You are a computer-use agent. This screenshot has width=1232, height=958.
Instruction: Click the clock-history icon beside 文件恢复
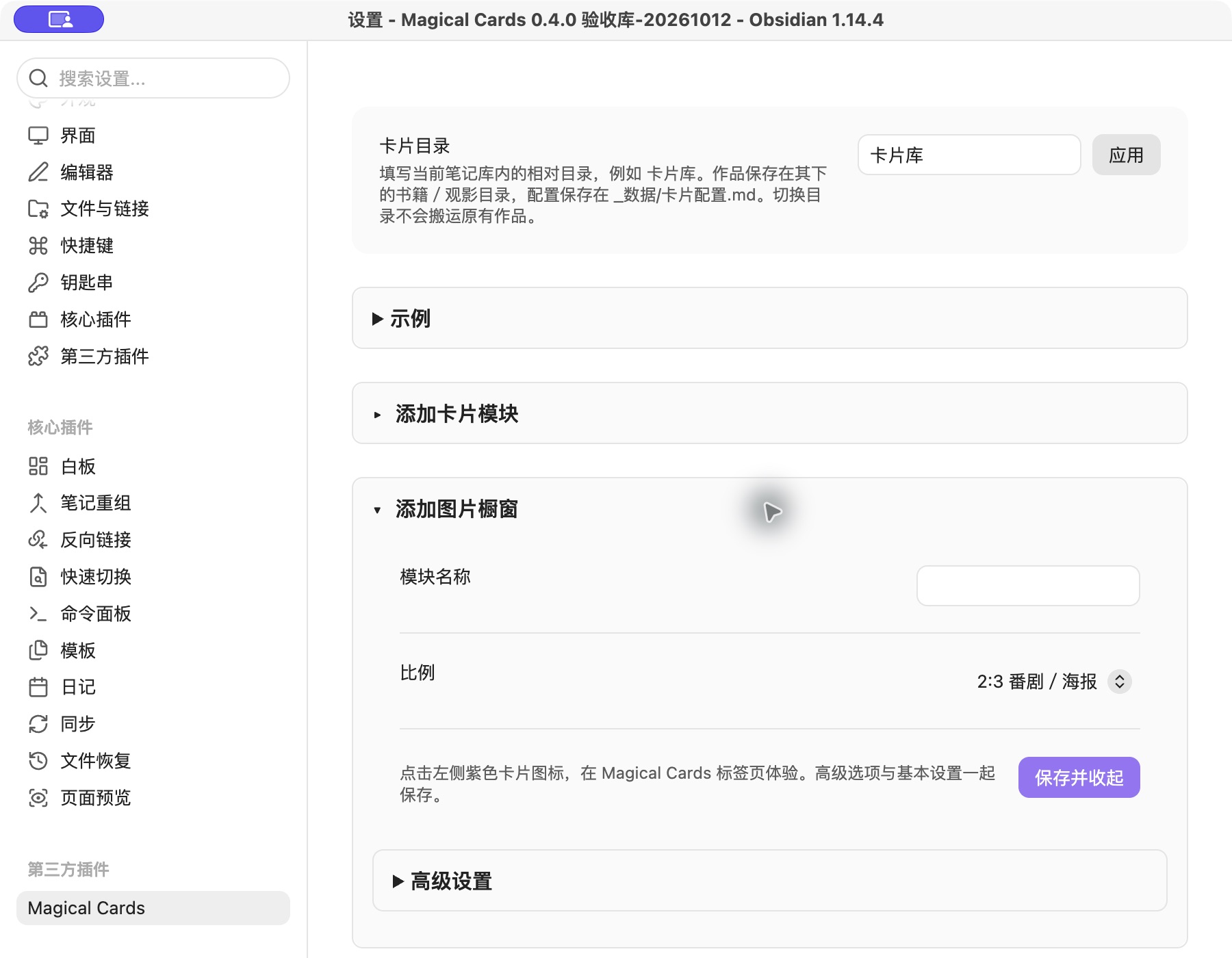38,761
